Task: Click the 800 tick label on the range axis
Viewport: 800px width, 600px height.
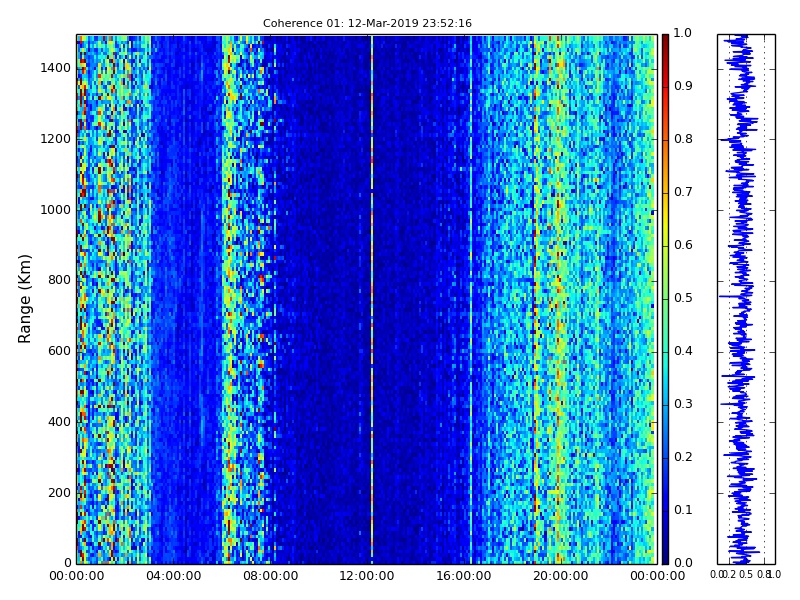Action: click(59, 281)
